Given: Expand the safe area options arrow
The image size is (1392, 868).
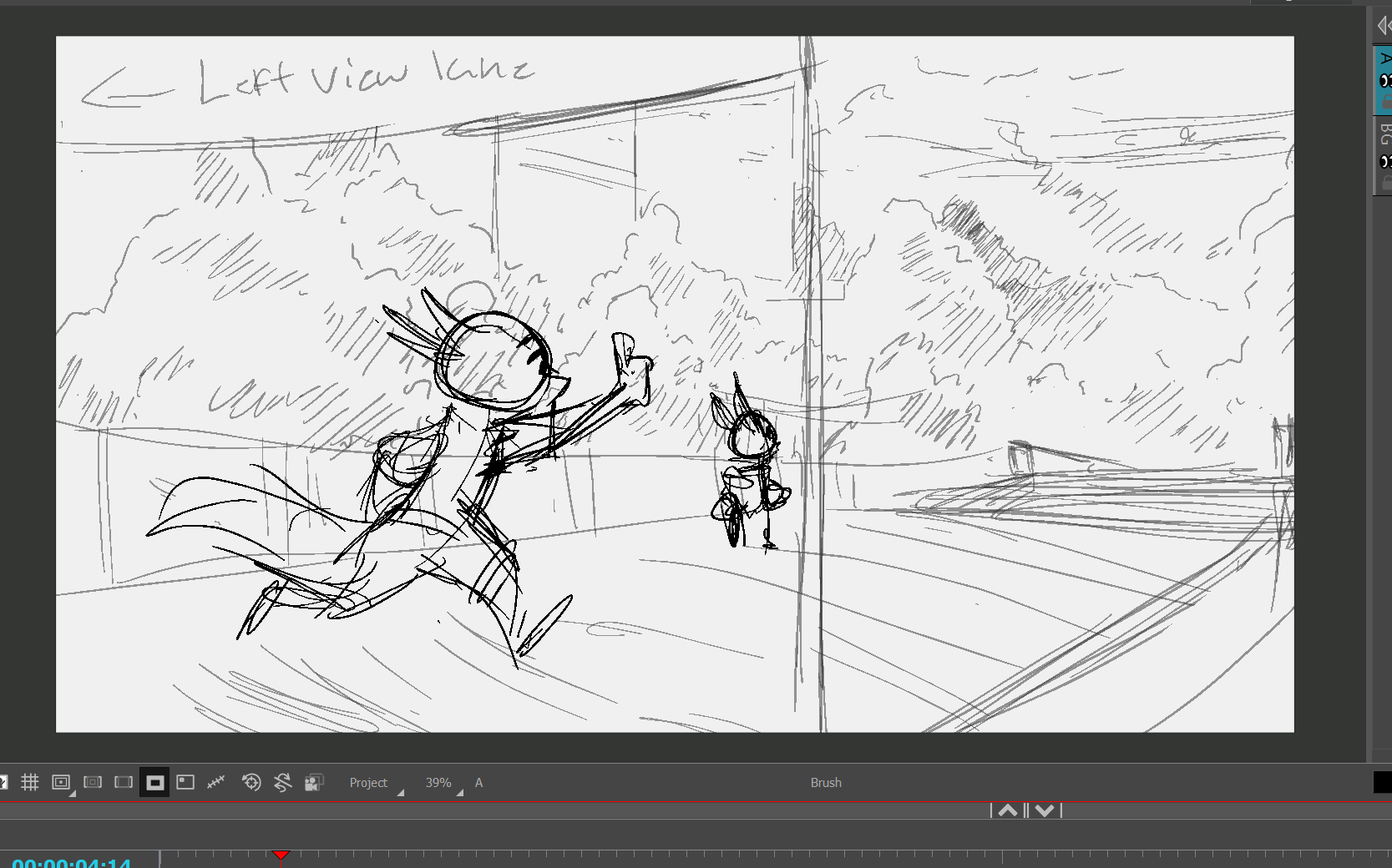Looking at the screenshot, I should (73, 793).
